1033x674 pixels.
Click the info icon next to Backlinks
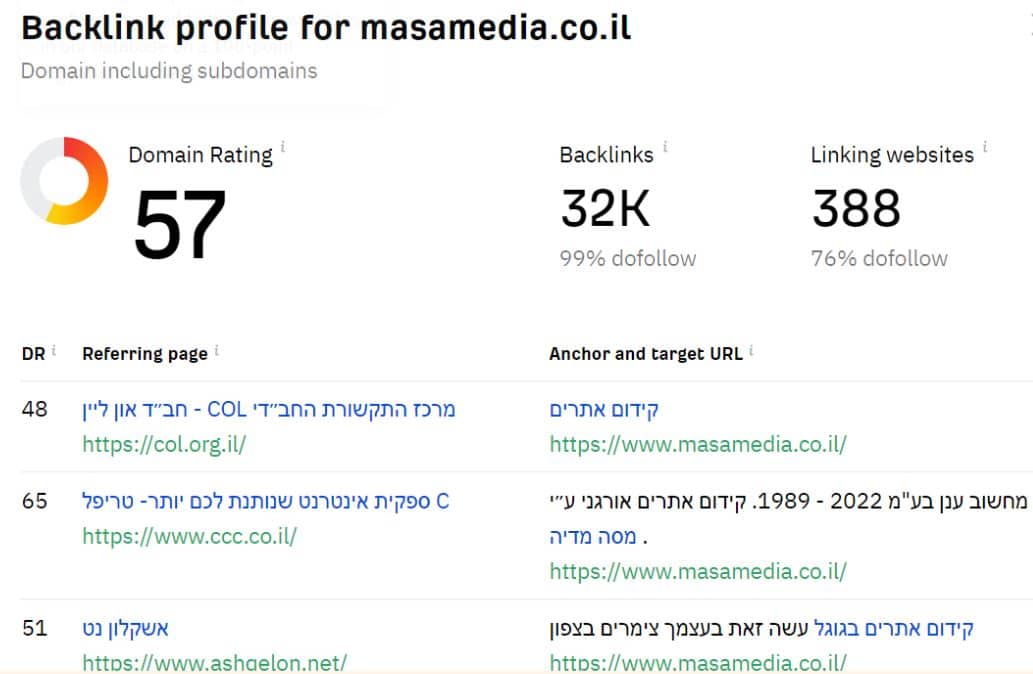665,148
